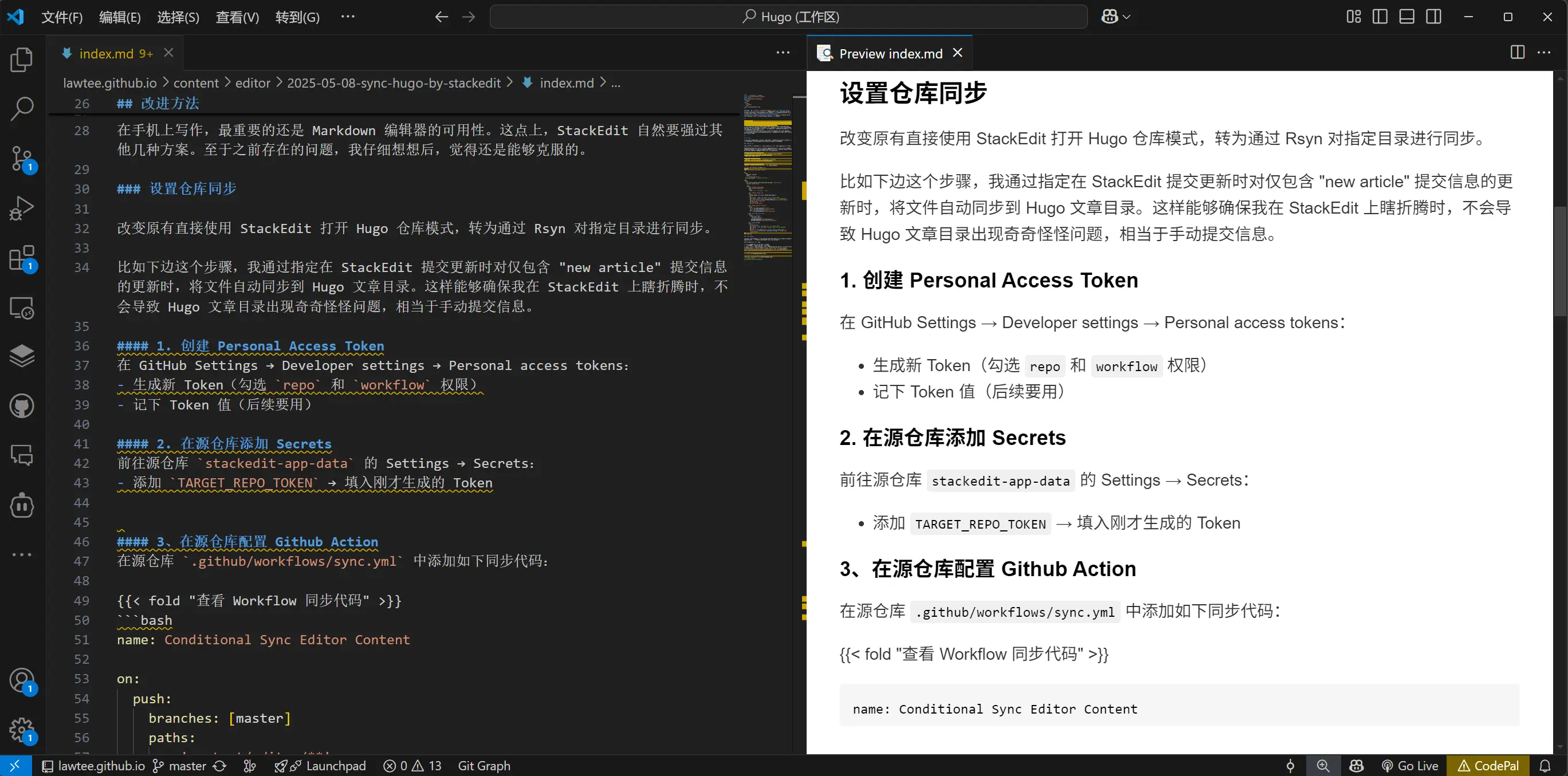Open the GitHub view in activity bar
Viewport: 1568px width, 776px height.
click(22, 406)
